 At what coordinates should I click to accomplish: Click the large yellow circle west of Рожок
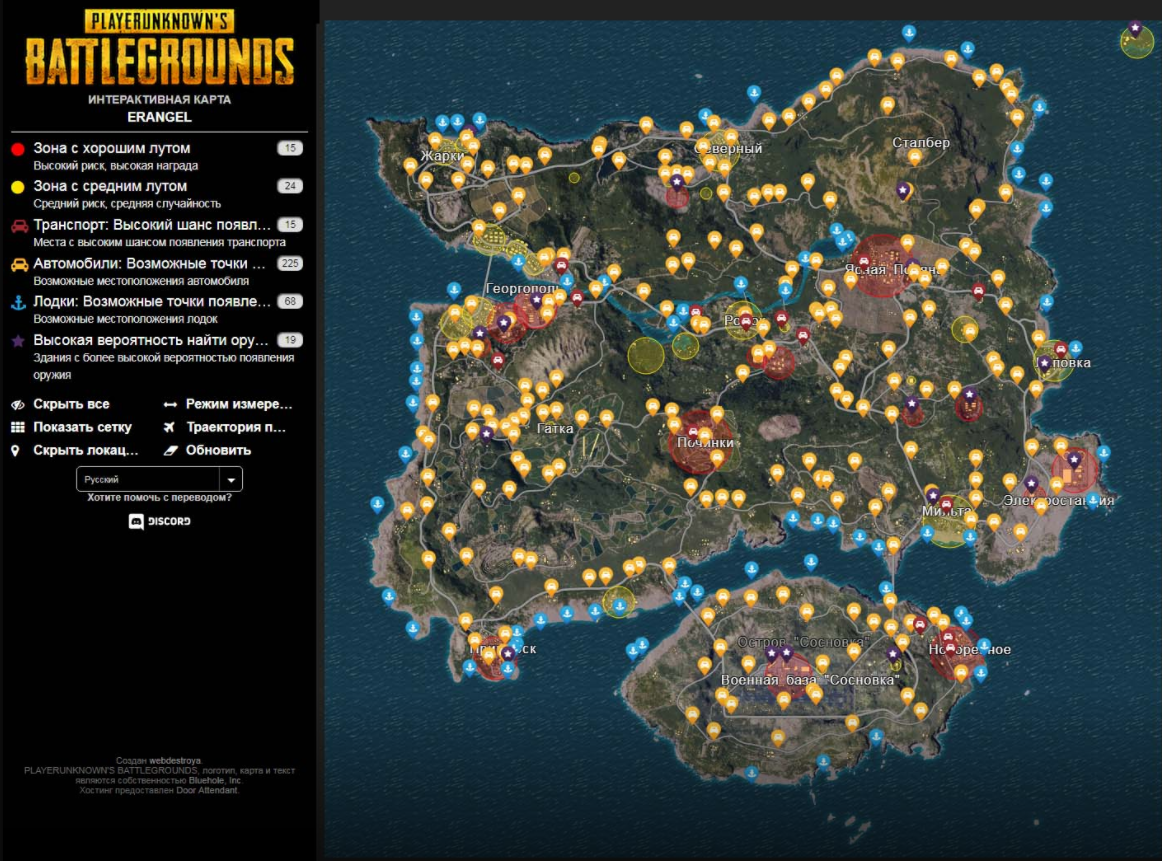646,355
